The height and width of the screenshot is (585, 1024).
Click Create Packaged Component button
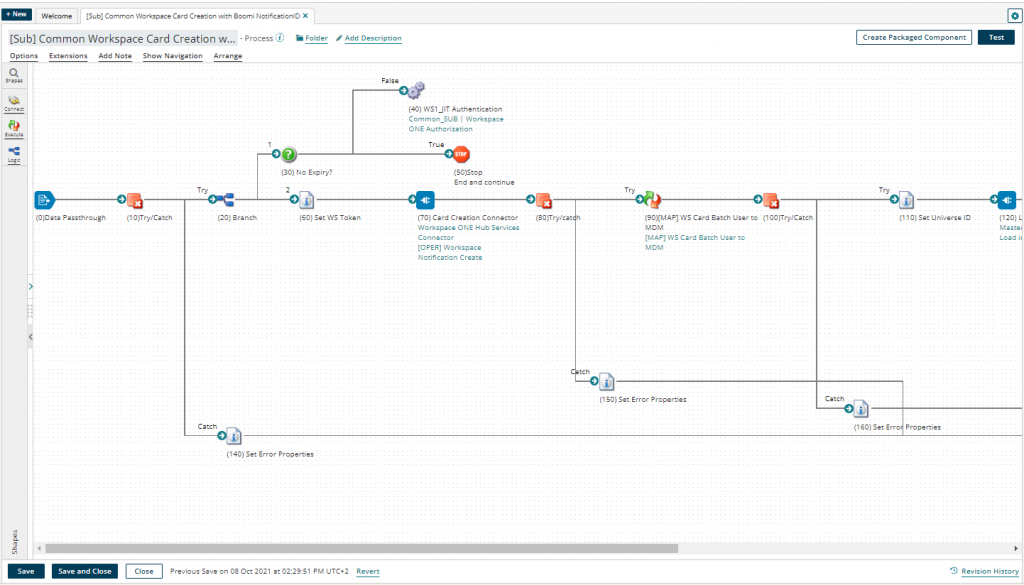[x=914, y=38]
